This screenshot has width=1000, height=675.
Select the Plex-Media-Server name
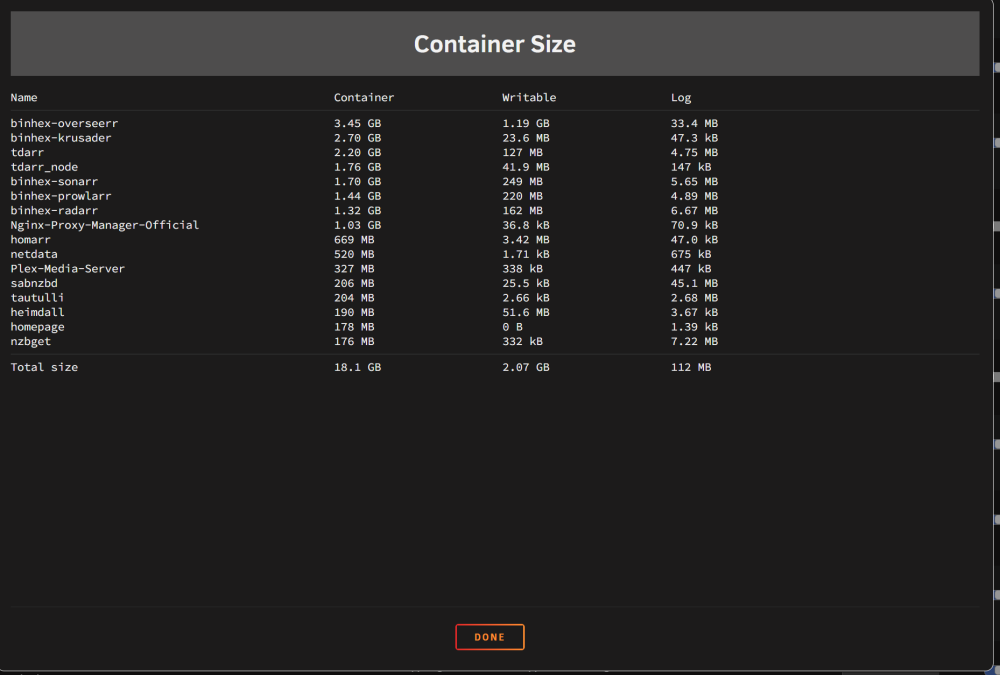click(x=68, y=269)
